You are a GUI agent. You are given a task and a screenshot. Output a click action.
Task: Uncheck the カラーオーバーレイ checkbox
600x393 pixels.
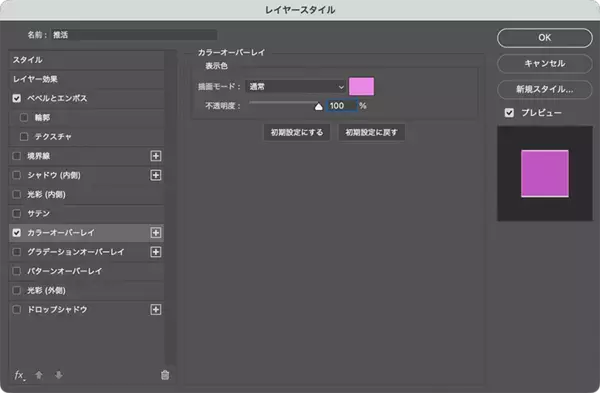point(16,233)
